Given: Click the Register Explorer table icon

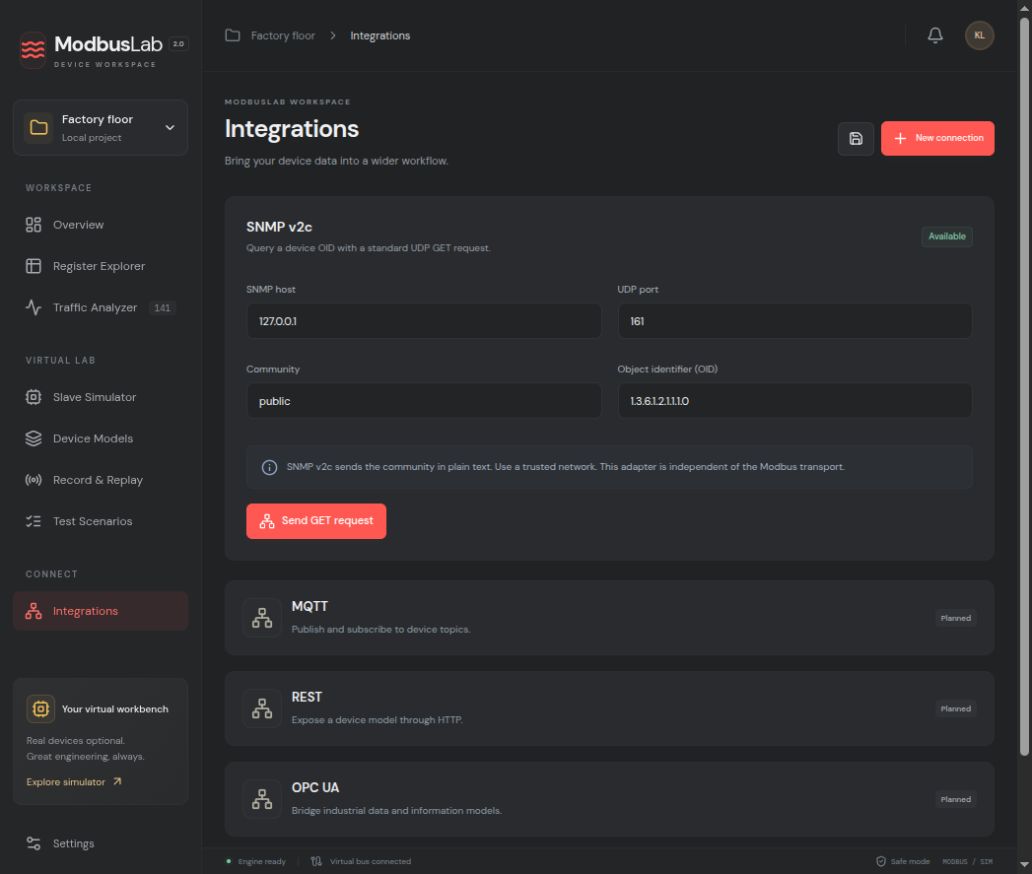Looking at the screenshot, I should pyautogui.click(x=34, y=266).
